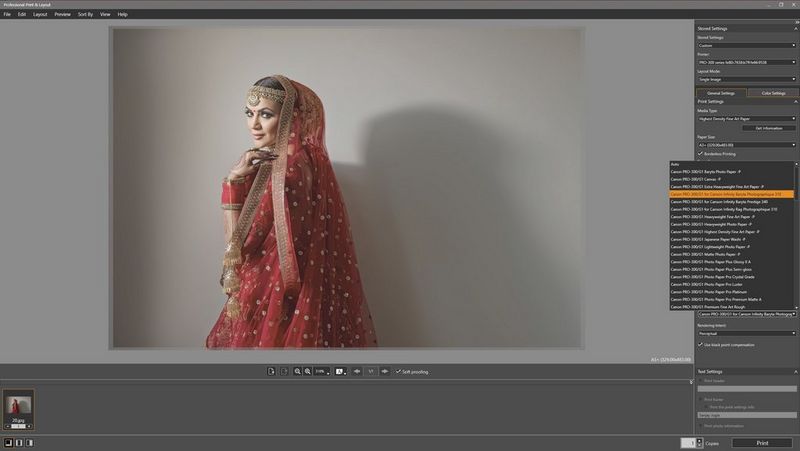Open the Stored Settings dropdown showing Custom
Screen dimensions: 800x451
point(746,45)
